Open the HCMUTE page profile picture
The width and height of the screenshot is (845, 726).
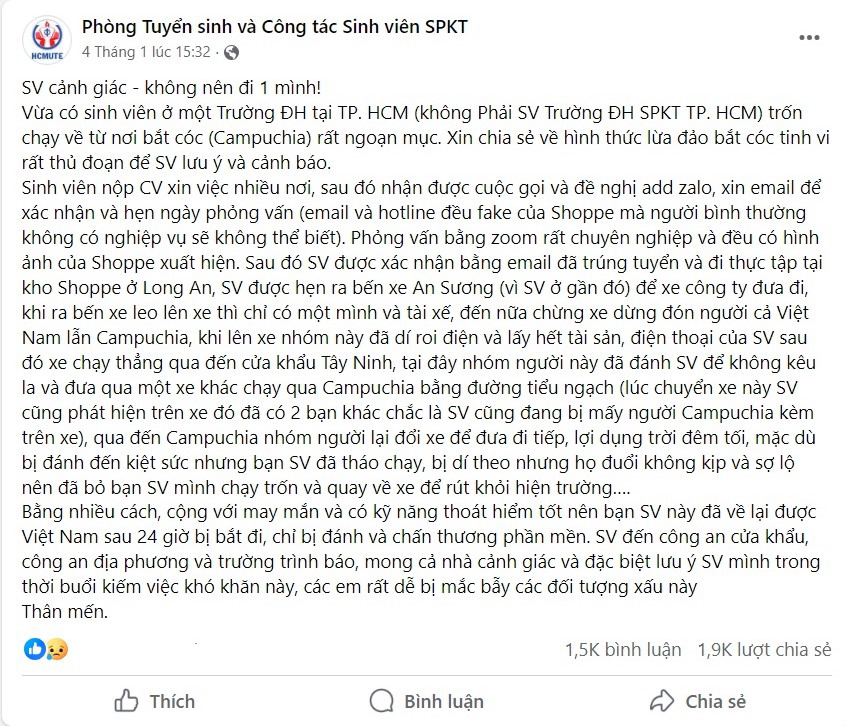47,39
